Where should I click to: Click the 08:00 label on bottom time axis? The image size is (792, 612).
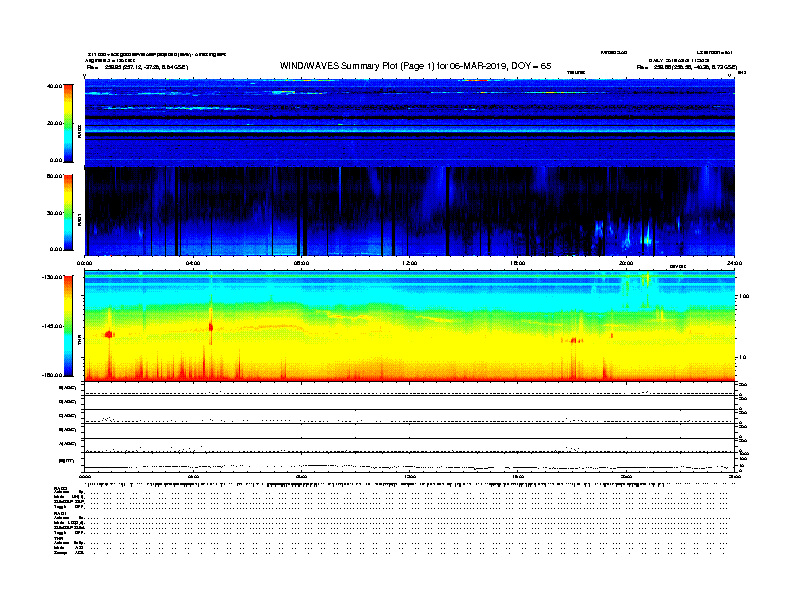pyautogui.click(x=301, y=476)
